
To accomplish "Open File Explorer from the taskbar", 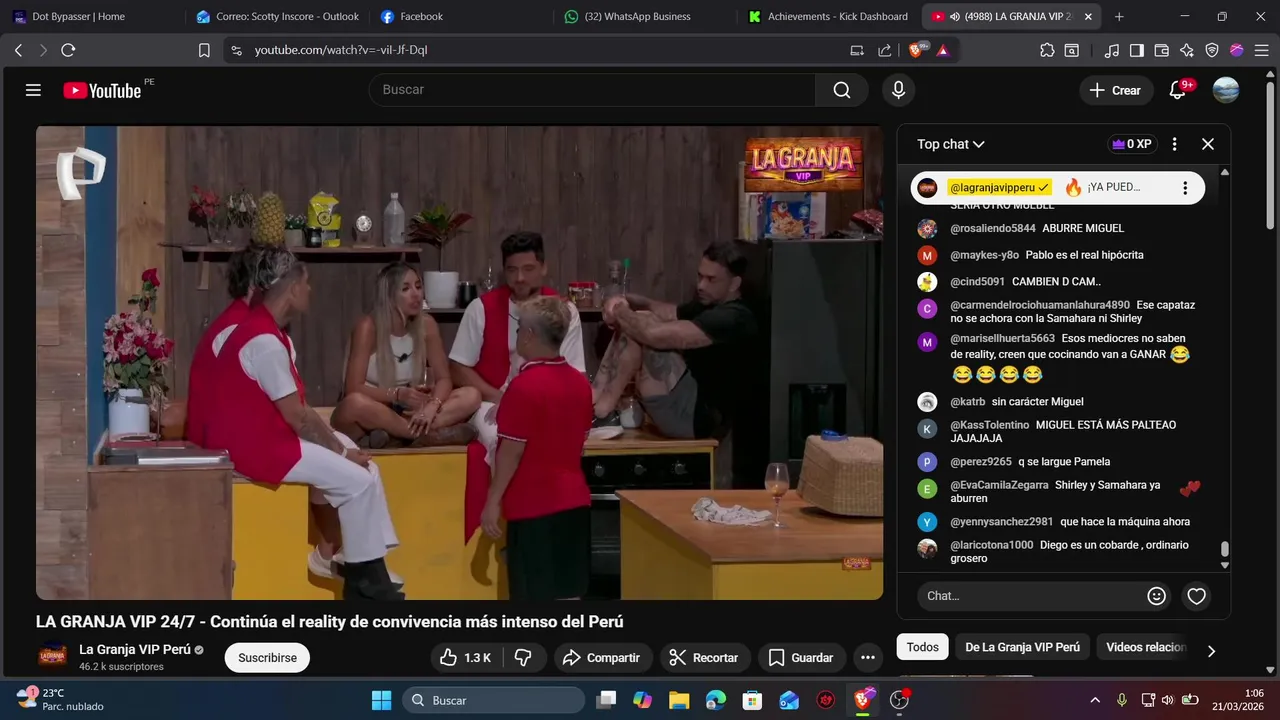I will click(679, 700).
